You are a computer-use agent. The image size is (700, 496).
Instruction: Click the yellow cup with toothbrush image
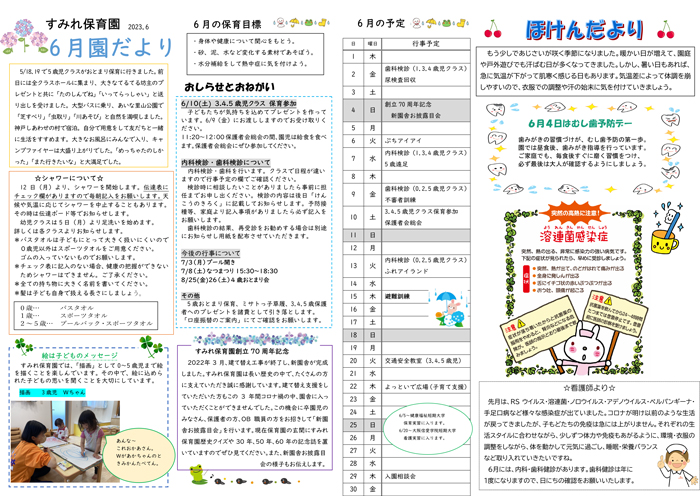(666, 230)
